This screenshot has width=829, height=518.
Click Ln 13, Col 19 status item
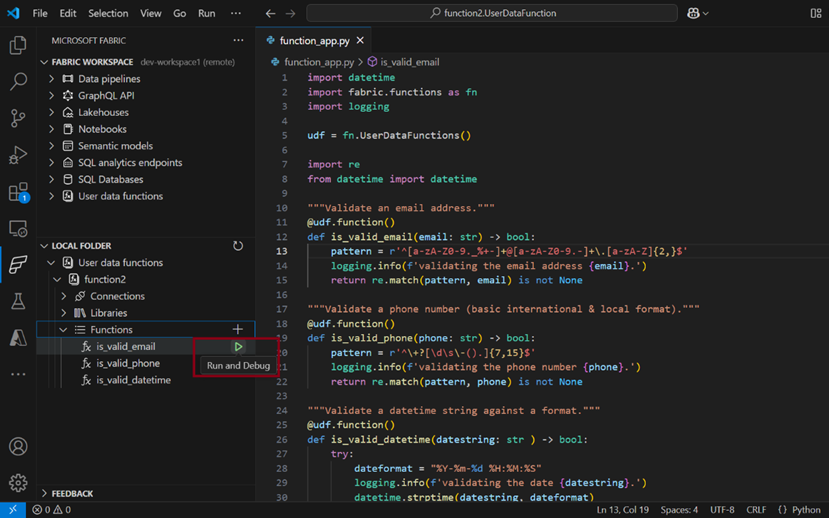click(x=623, y=510)
